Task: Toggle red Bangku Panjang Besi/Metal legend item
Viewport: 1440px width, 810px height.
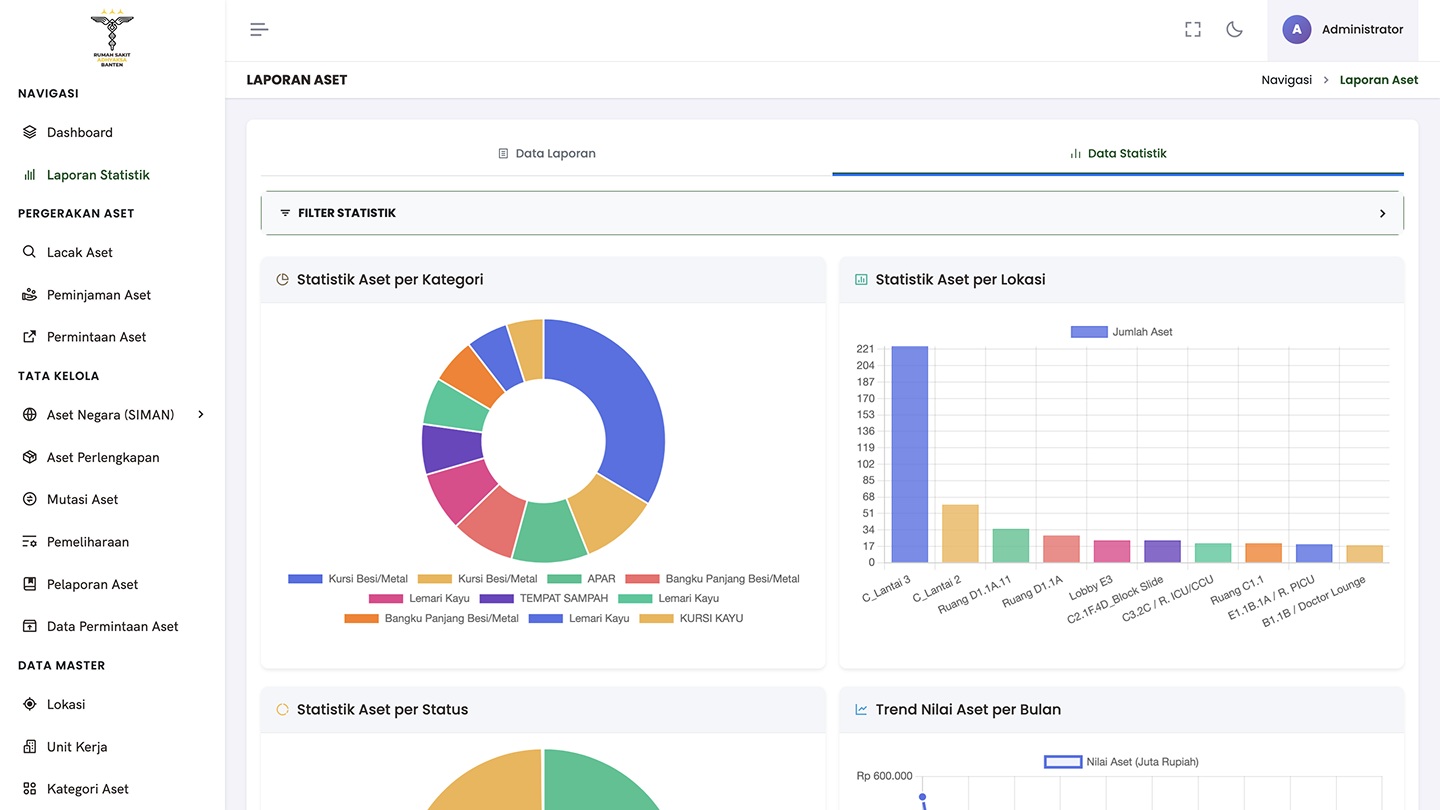Action: [713, 579]
